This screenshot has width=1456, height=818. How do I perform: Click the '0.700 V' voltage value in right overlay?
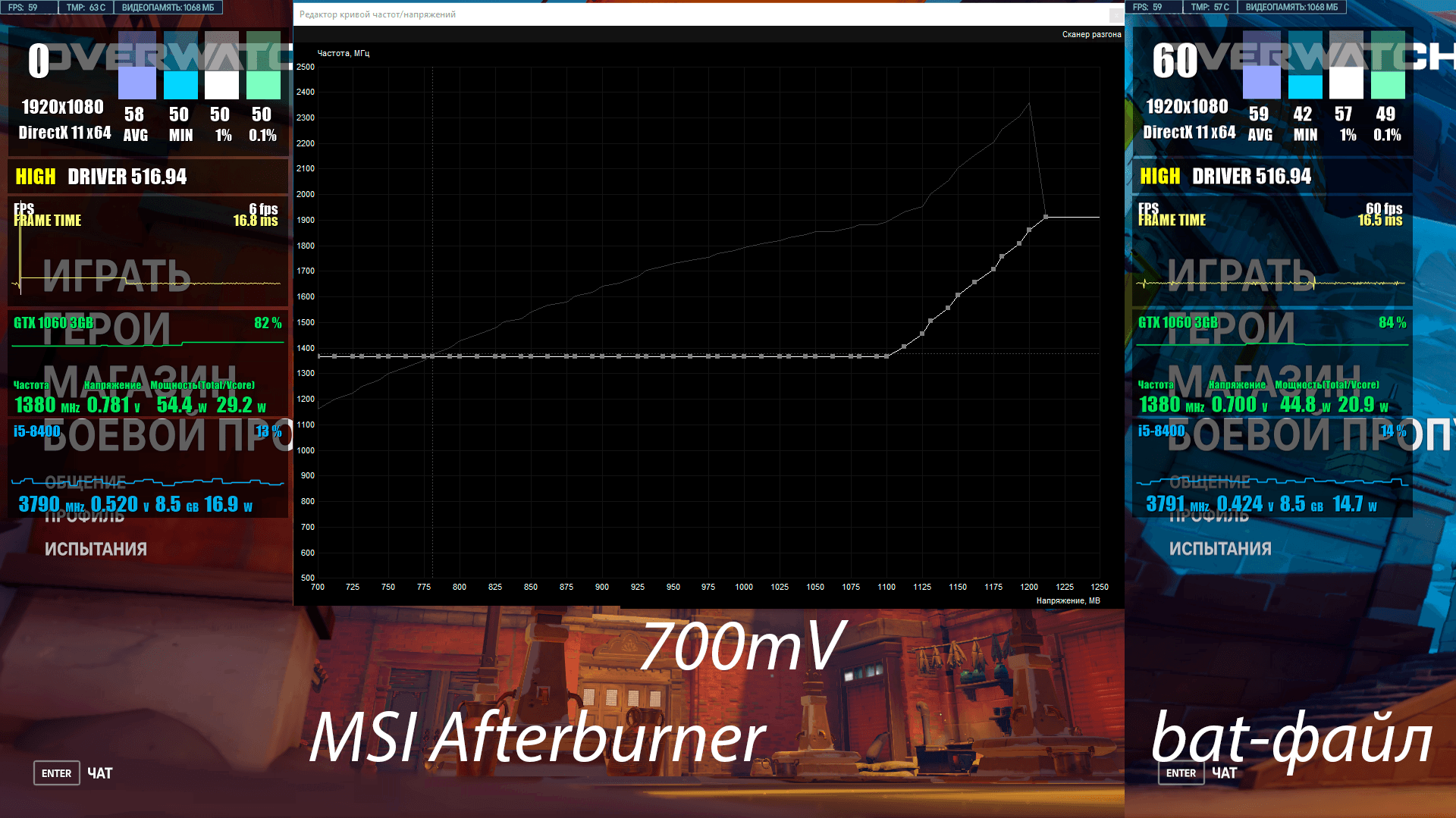1239,404
